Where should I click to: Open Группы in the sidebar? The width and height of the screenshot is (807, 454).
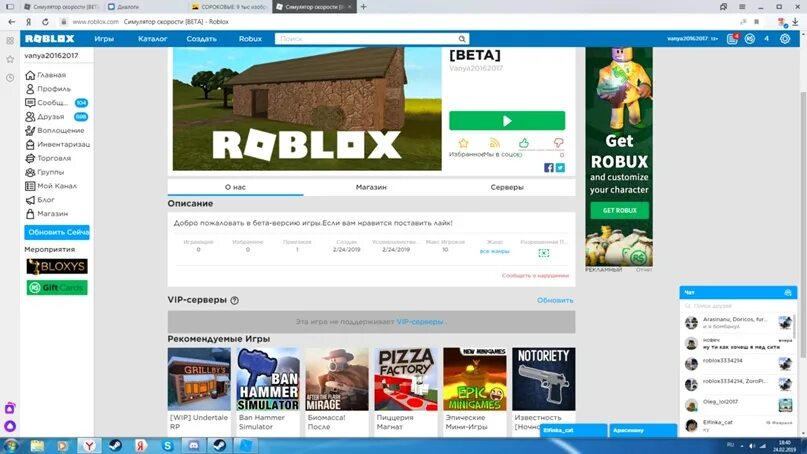pyautogui.click(x=45, y=172)
